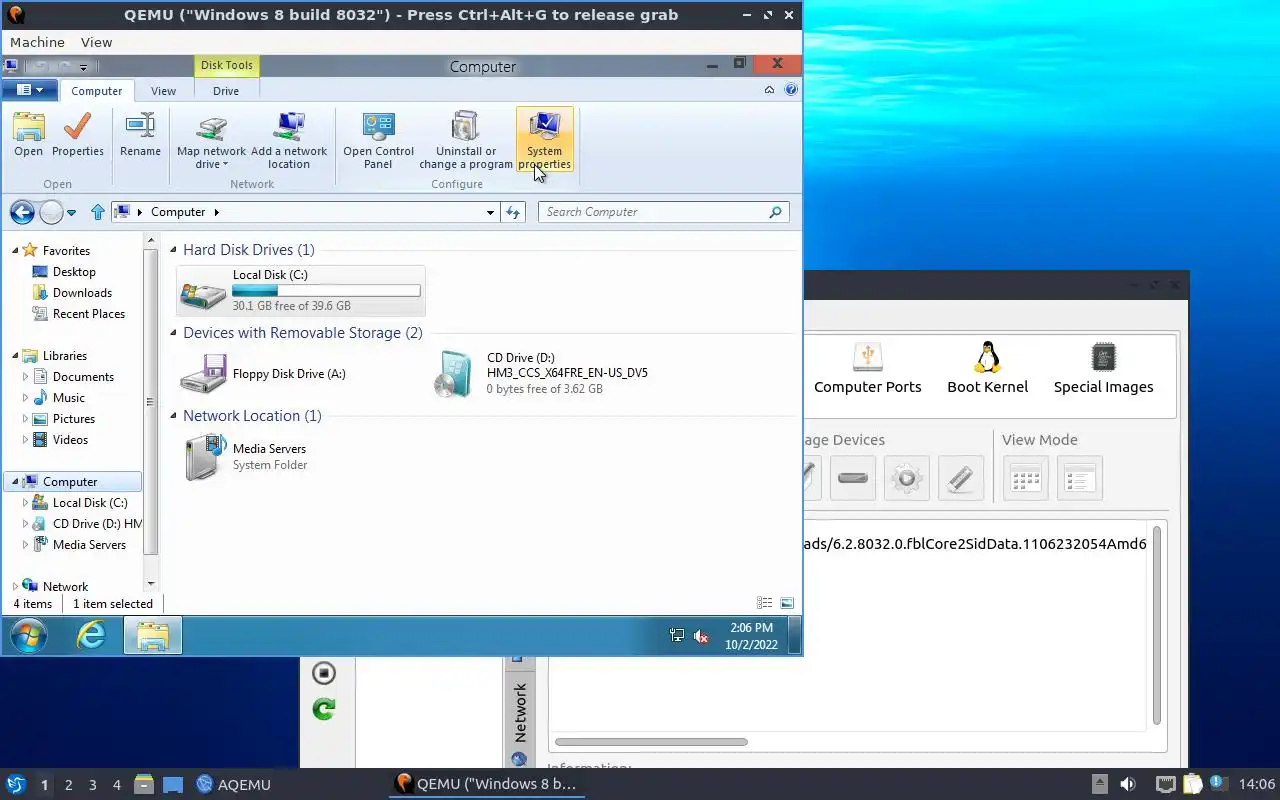The width and height of the screenshot is (1280, 800).
Task: Expand Local Disk (C:) in the tree
Action: pyautogui.click(x=26, y=503)
